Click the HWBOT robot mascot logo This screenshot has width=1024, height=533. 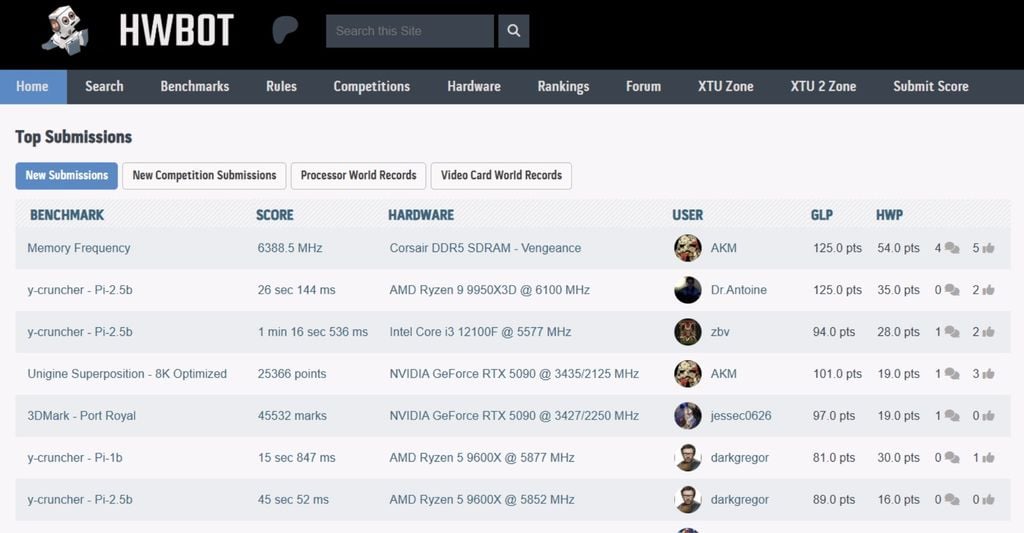pos(64,31)
